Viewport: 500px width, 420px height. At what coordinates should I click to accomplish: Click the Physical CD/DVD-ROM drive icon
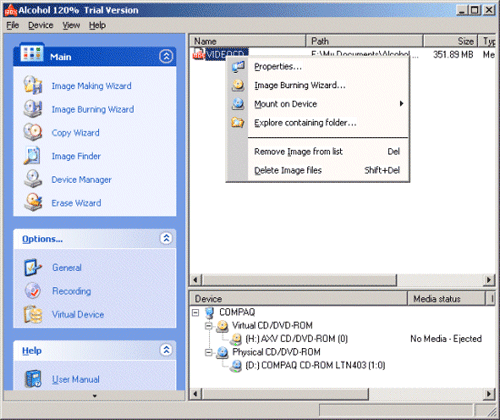pos(222,352)
